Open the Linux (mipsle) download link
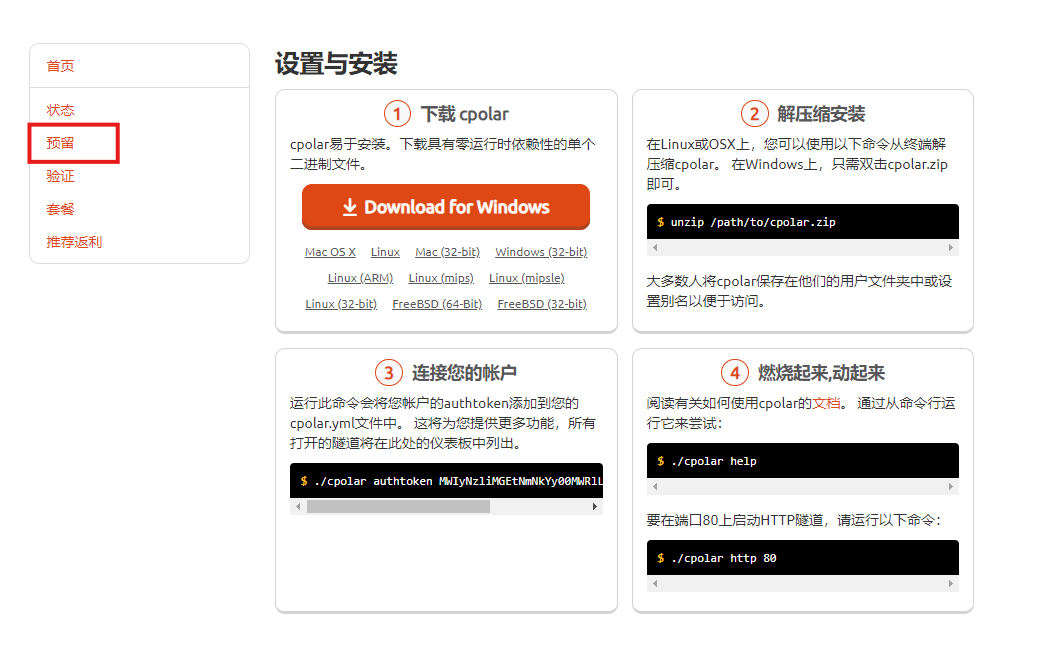The height and width of the screenshot is (651, 1053). click(x=526, y=278)
